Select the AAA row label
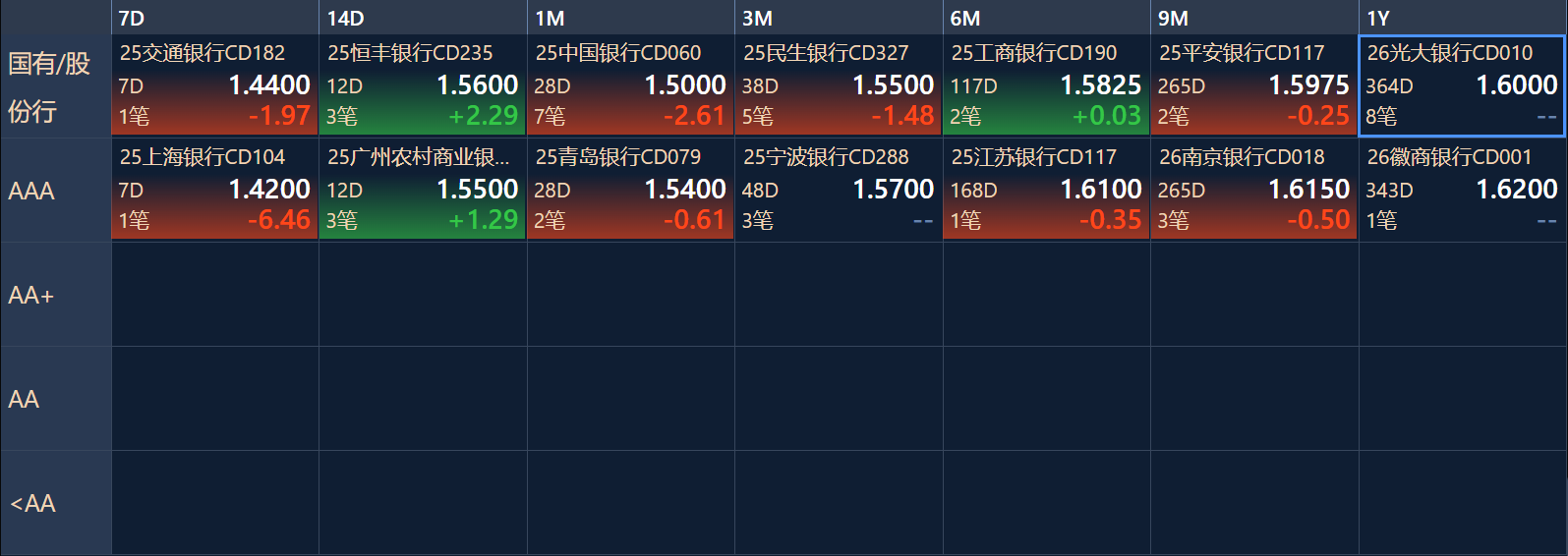Image resolution: width=1568 pixels, height=556 pixels. [x=55, y=191]
